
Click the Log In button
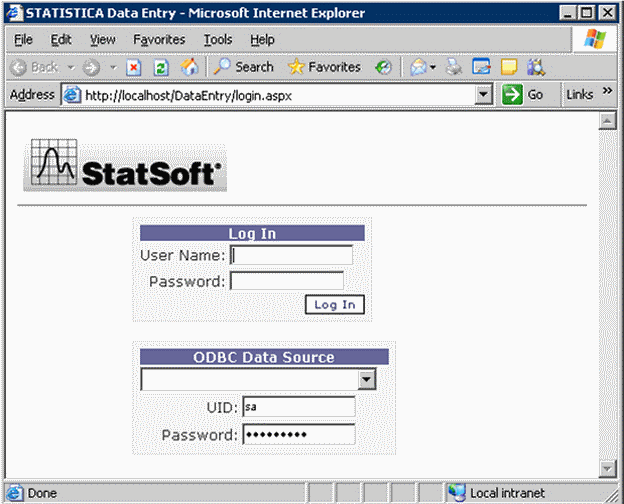pyautogui.click(x=335, y=305)
